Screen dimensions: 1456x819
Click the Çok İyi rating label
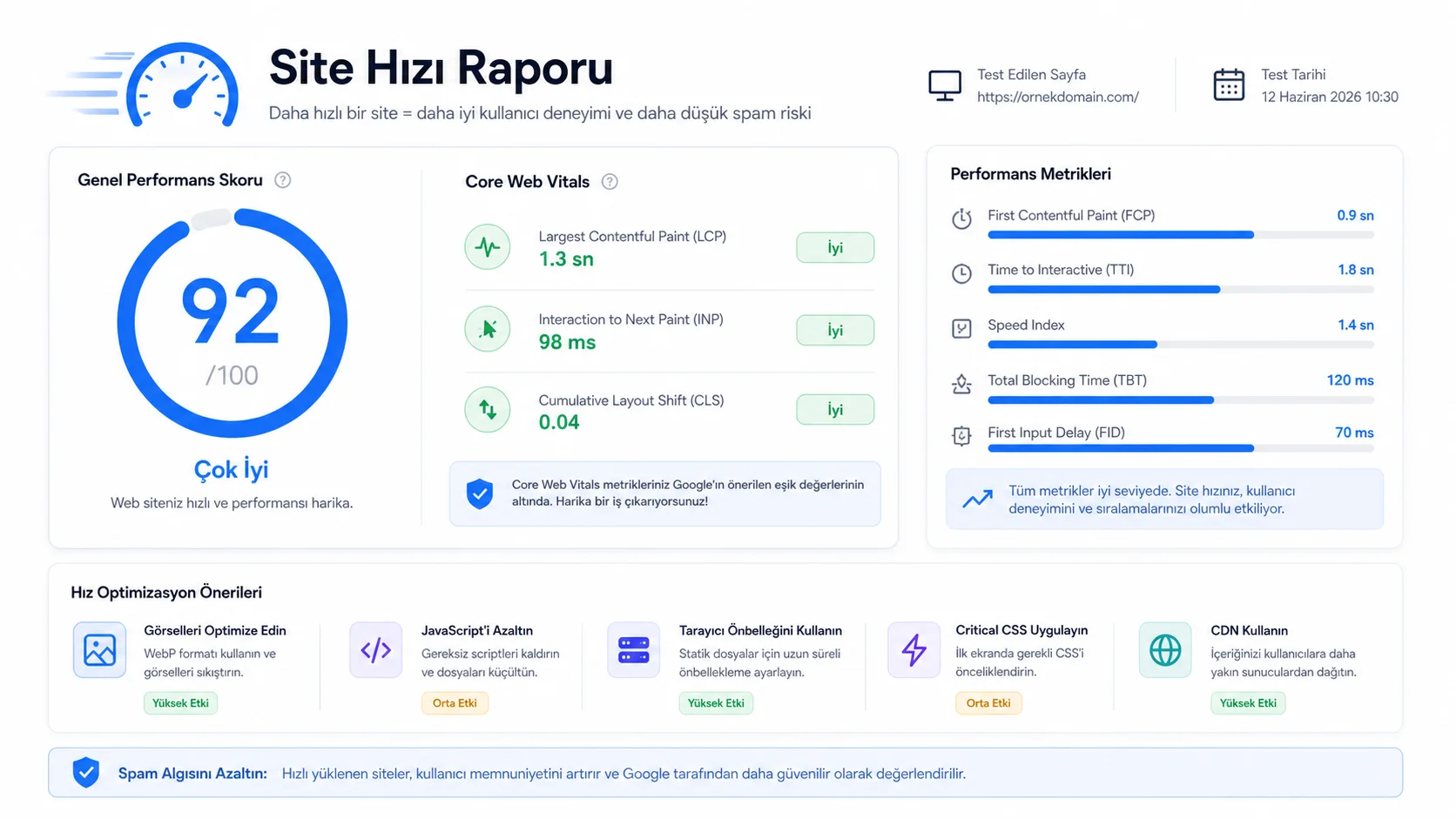(x=231, y=469)
